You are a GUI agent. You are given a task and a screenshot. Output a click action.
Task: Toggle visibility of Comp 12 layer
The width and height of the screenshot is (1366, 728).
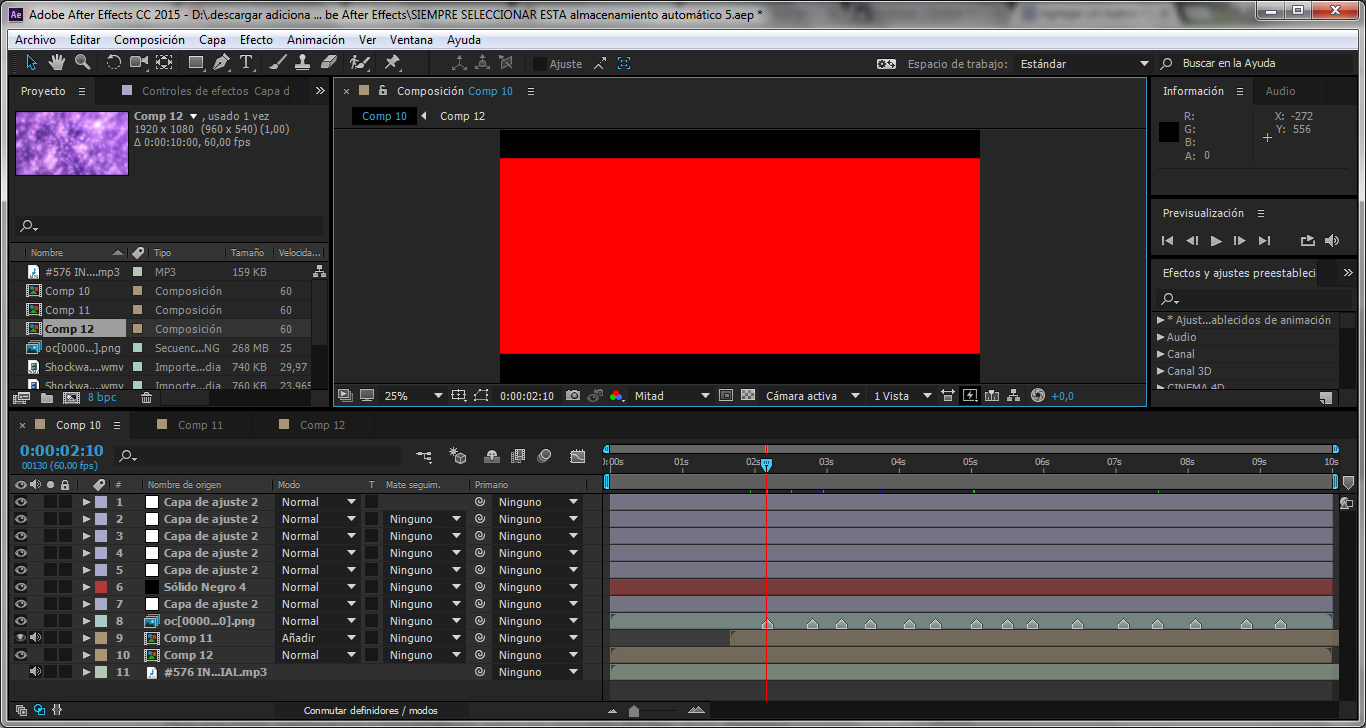click(x=21, y=655)
